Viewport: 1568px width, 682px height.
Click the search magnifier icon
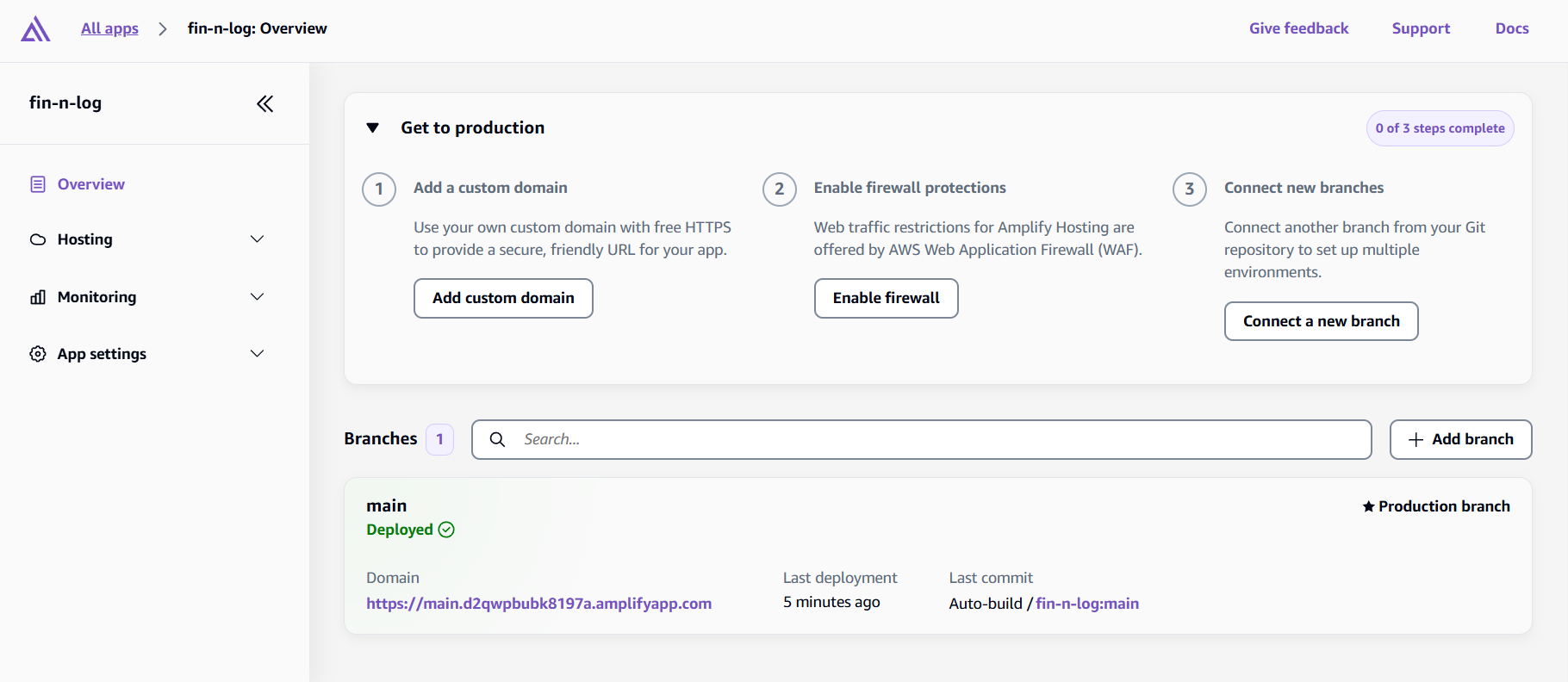tap(497, 439)
